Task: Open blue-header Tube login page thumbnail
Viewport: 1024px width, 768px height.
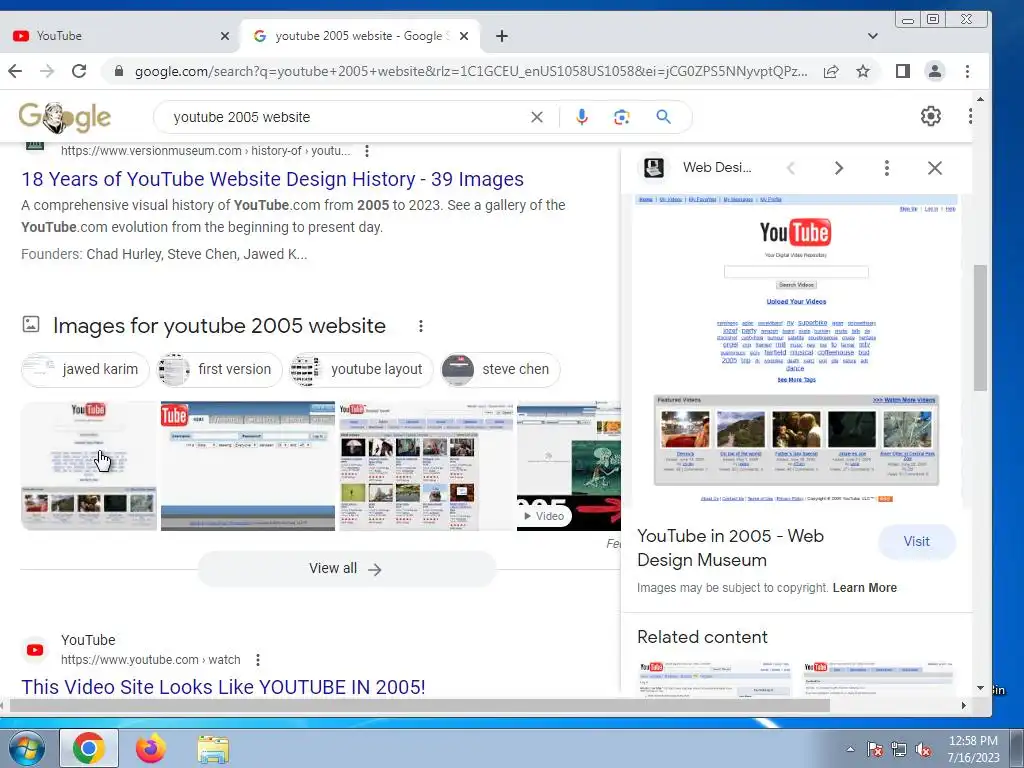Action: [248, 466]
